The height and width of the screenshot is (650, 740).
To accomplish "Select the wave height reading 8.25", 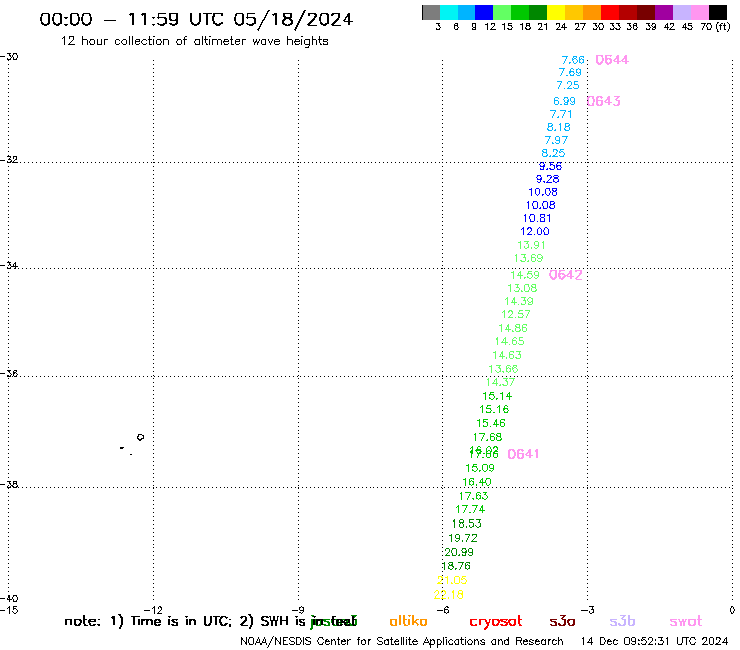I will click(553, 153).
